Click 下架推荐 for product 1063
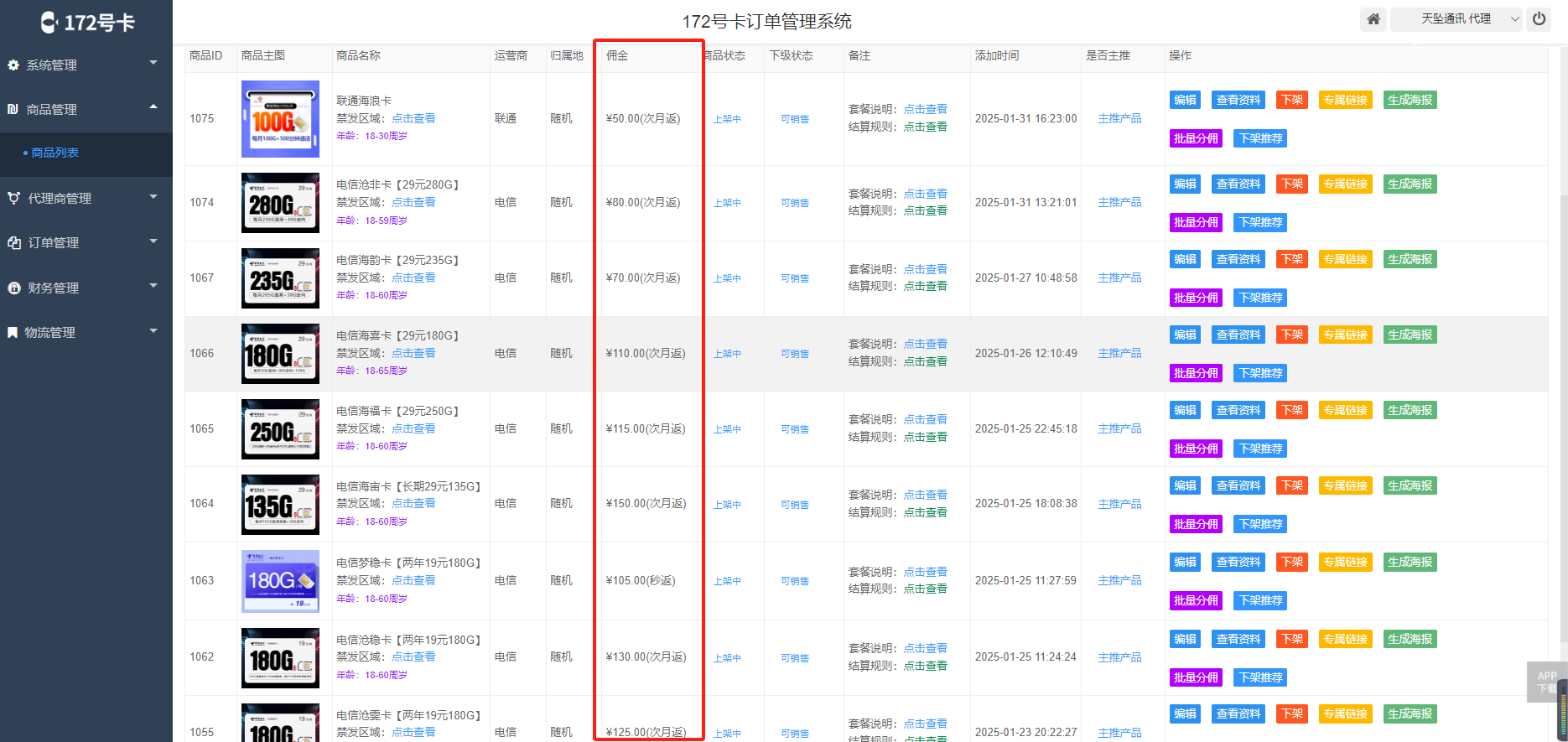The image size is (1568, 742). pyautogui.click(x=1260, y=600)
